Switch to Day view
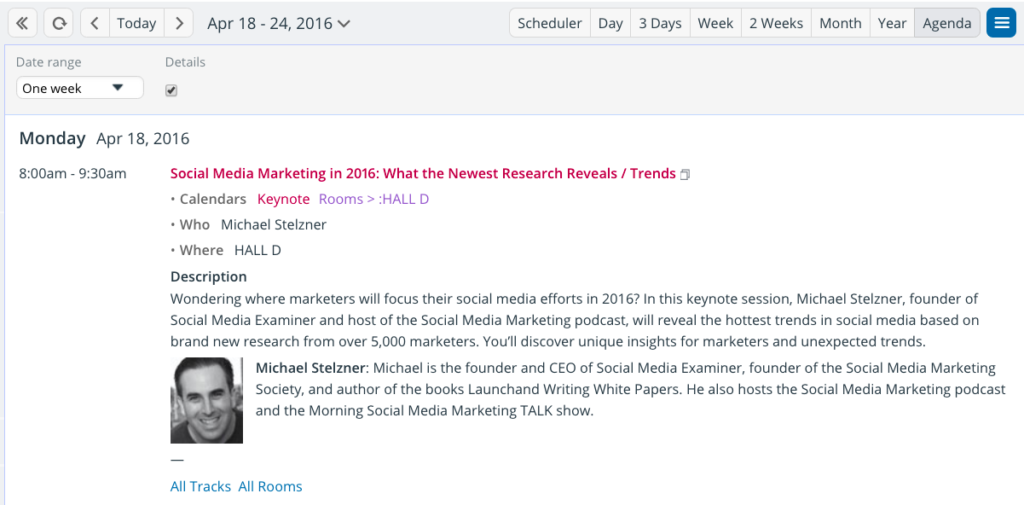This screenshot has width=1024, height=505. tap(610, 24)
